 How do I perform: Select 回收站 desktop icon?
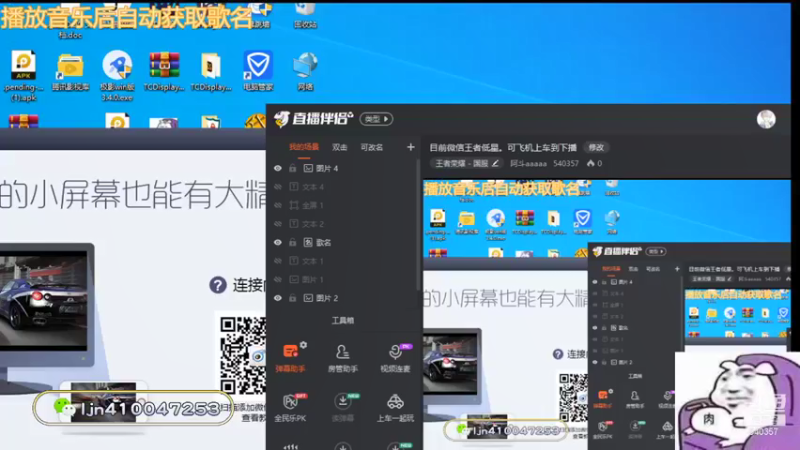point(305,15)
